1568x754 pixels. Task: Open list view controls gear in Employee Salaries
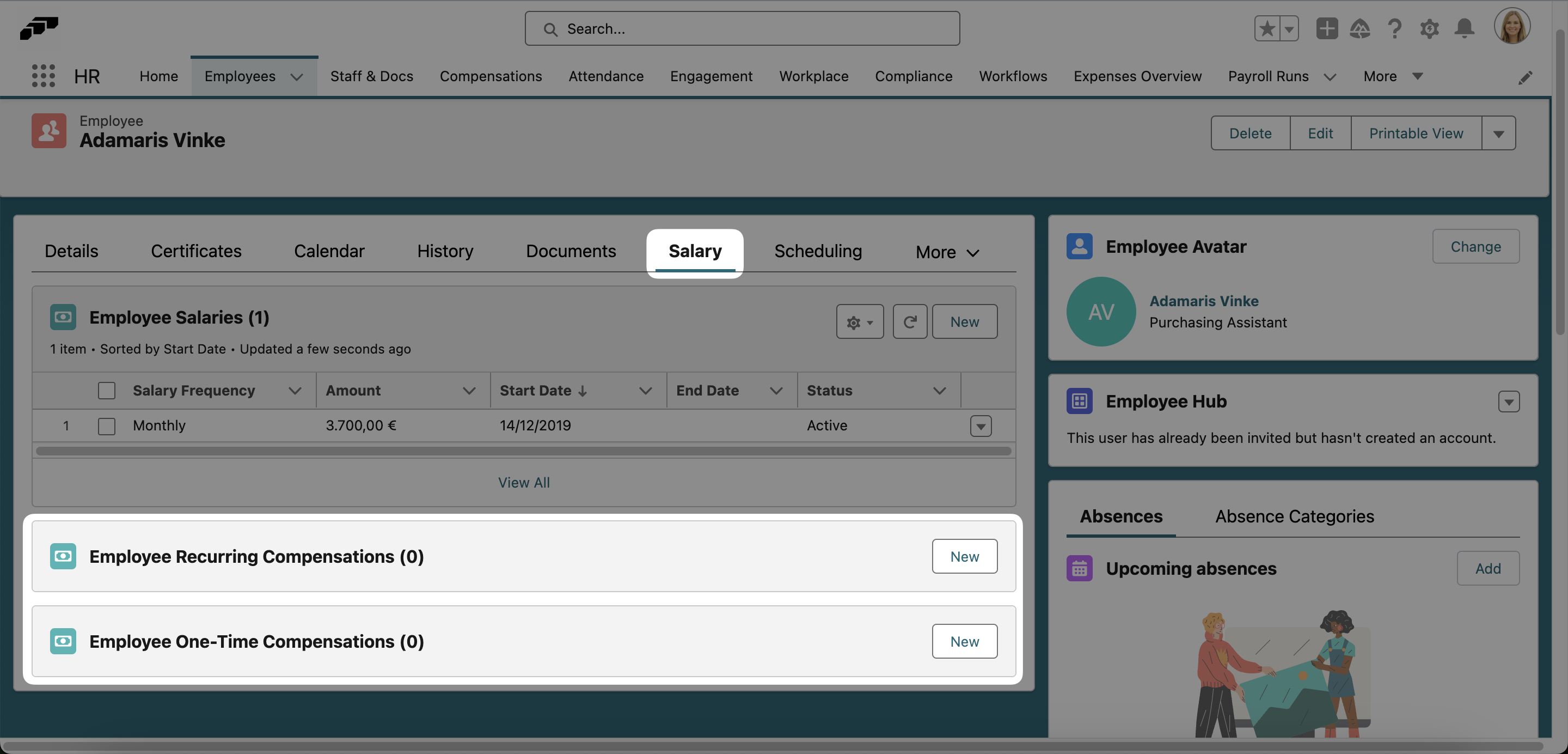pyautogui.click(x=859, y=321)
